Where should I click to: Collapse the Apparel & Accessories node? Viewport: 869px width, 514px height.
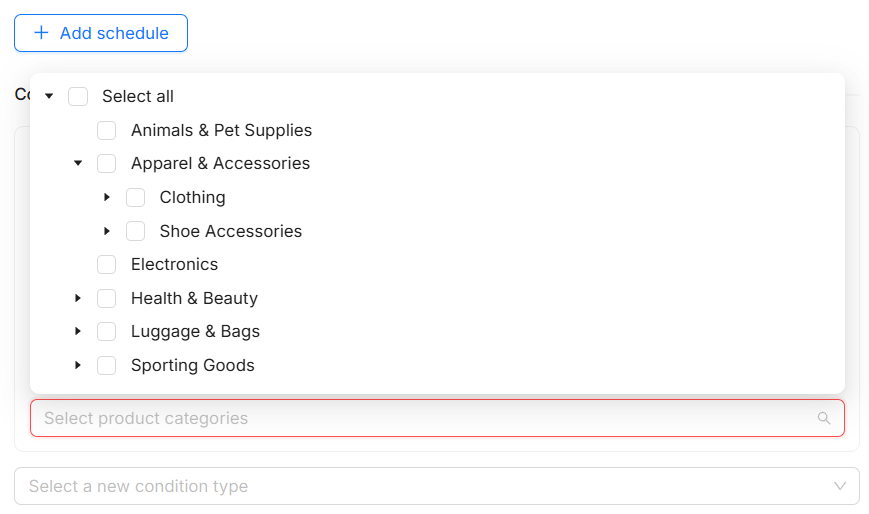point(78,163)
